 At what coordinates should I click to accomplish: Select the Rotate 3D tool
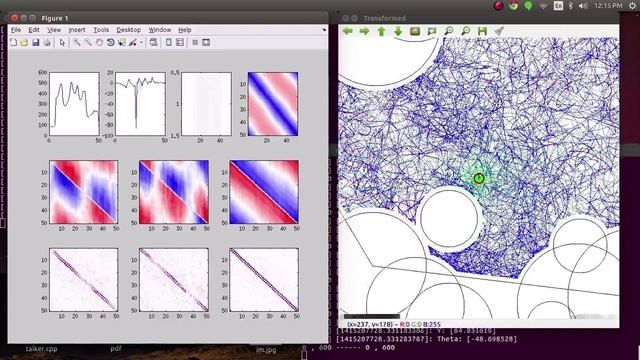111,42
